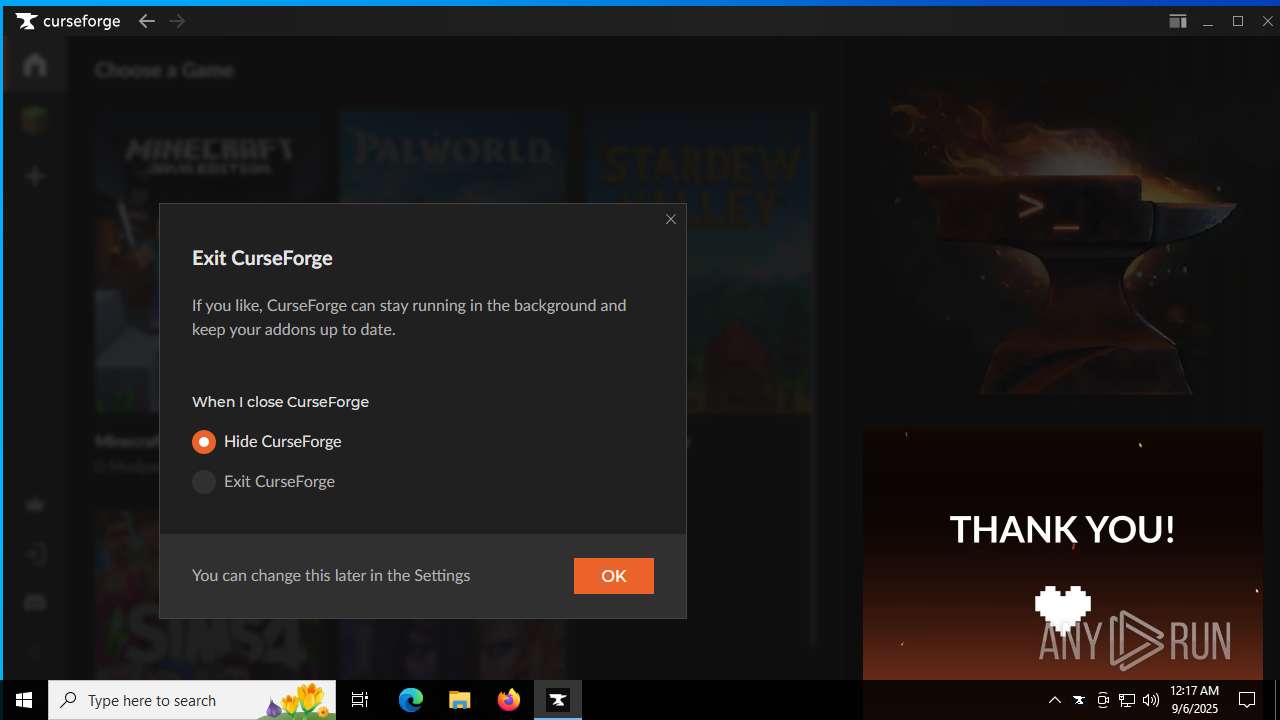Image resolution: width=1280 pixels, height=720 pixels.
Task: Open the Minecraft Java Edition game card
Action: [209, 262]
